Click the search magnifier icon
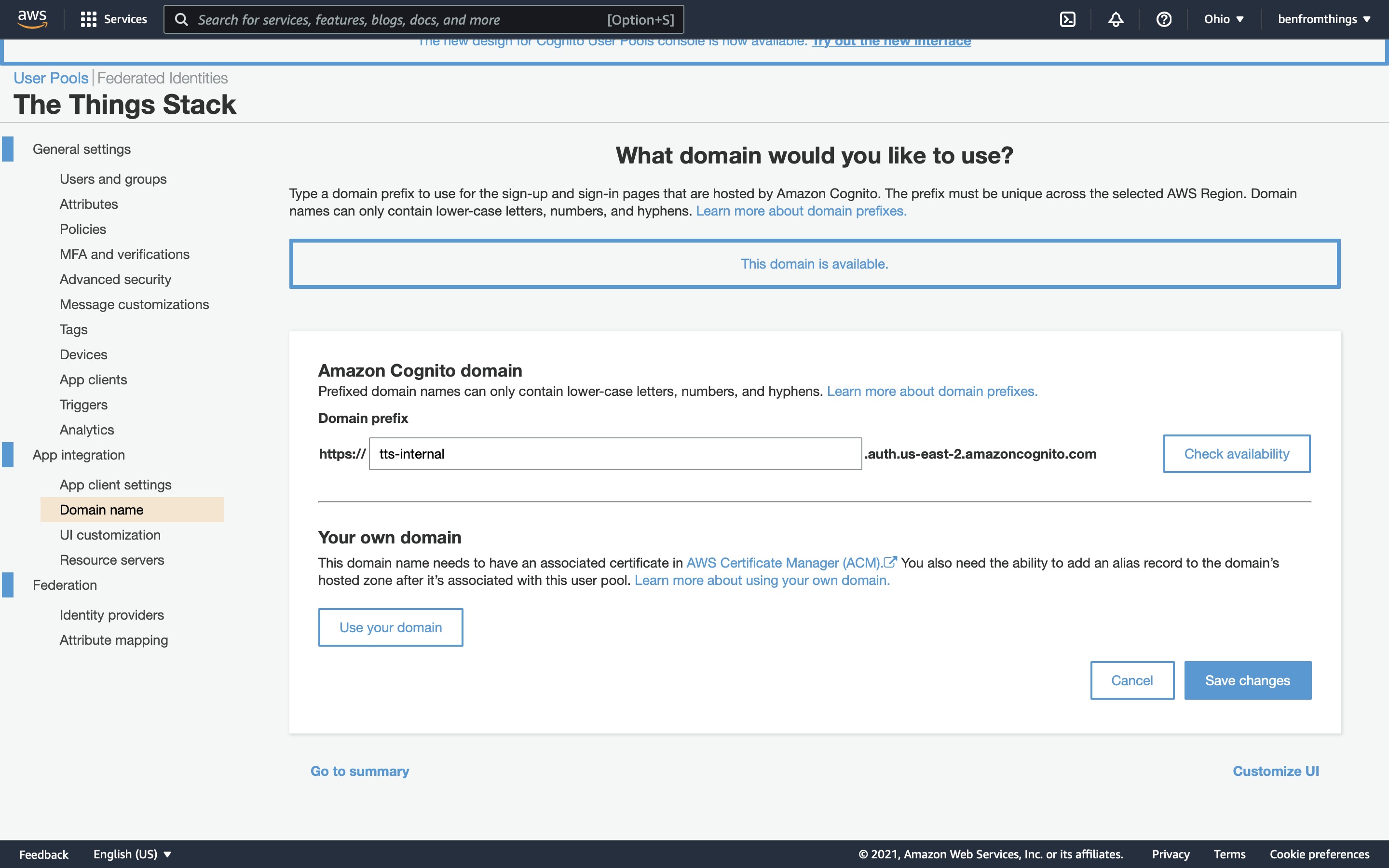Viewport: 1389px width, 868px height. [x=181, y=19]
